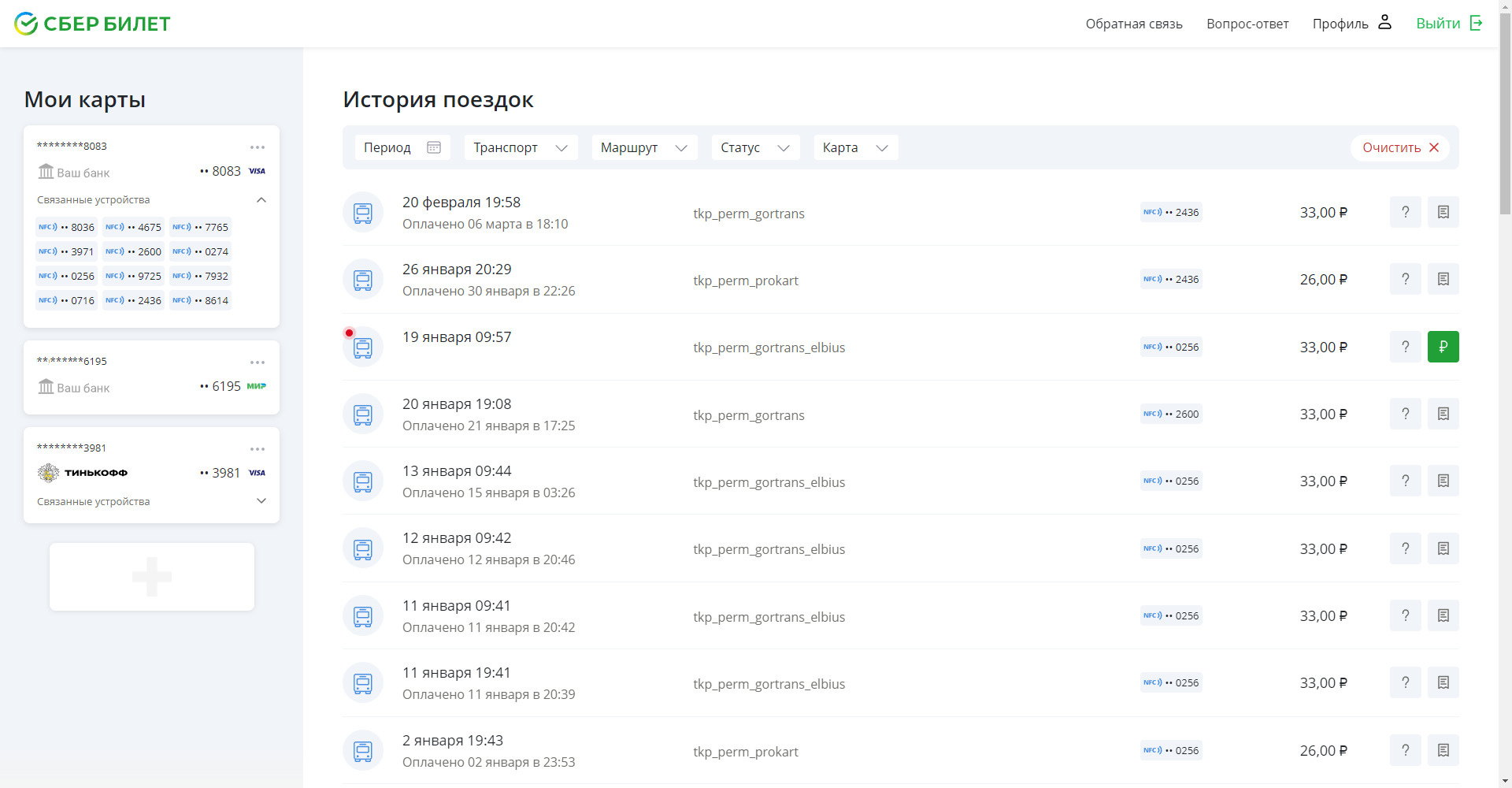This screenshot has width=1512, height=788.
Task: Open receipt for 2 января 19:43 trip
Action: pyautogui.click(x=1443, y=750)
